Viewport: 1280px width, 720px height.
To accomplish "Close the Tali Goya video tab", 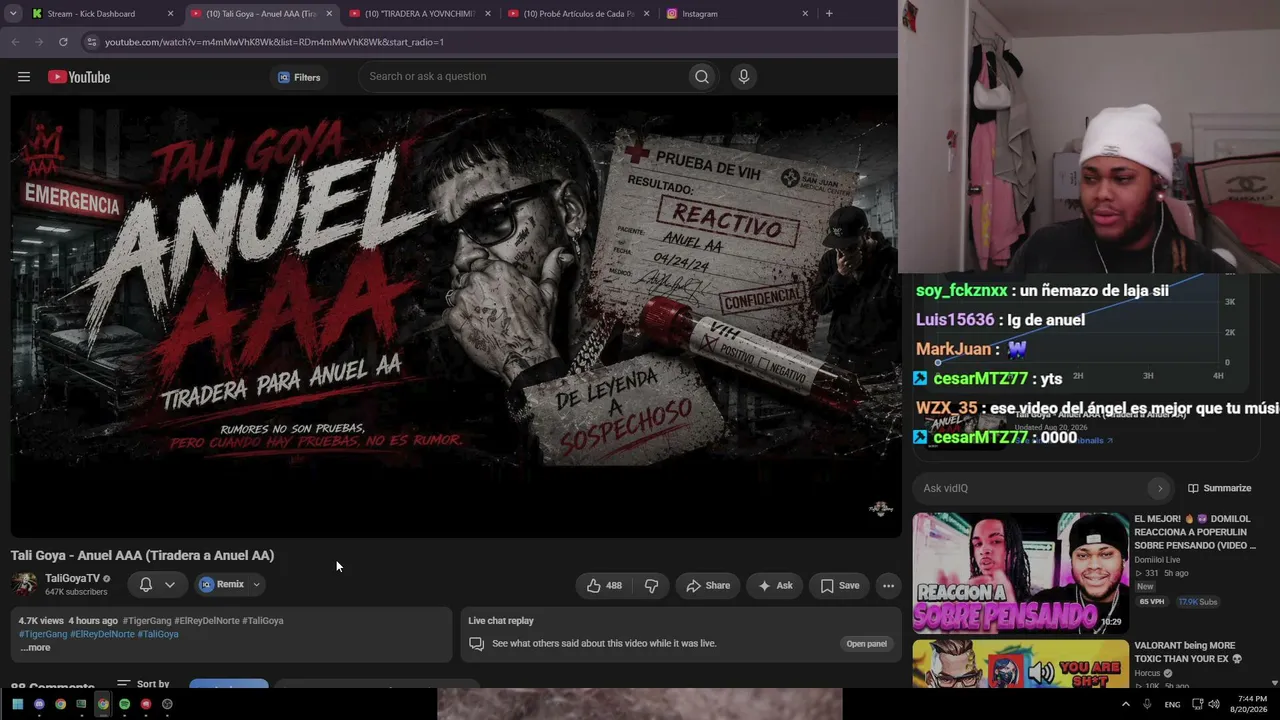I will 329,14.
